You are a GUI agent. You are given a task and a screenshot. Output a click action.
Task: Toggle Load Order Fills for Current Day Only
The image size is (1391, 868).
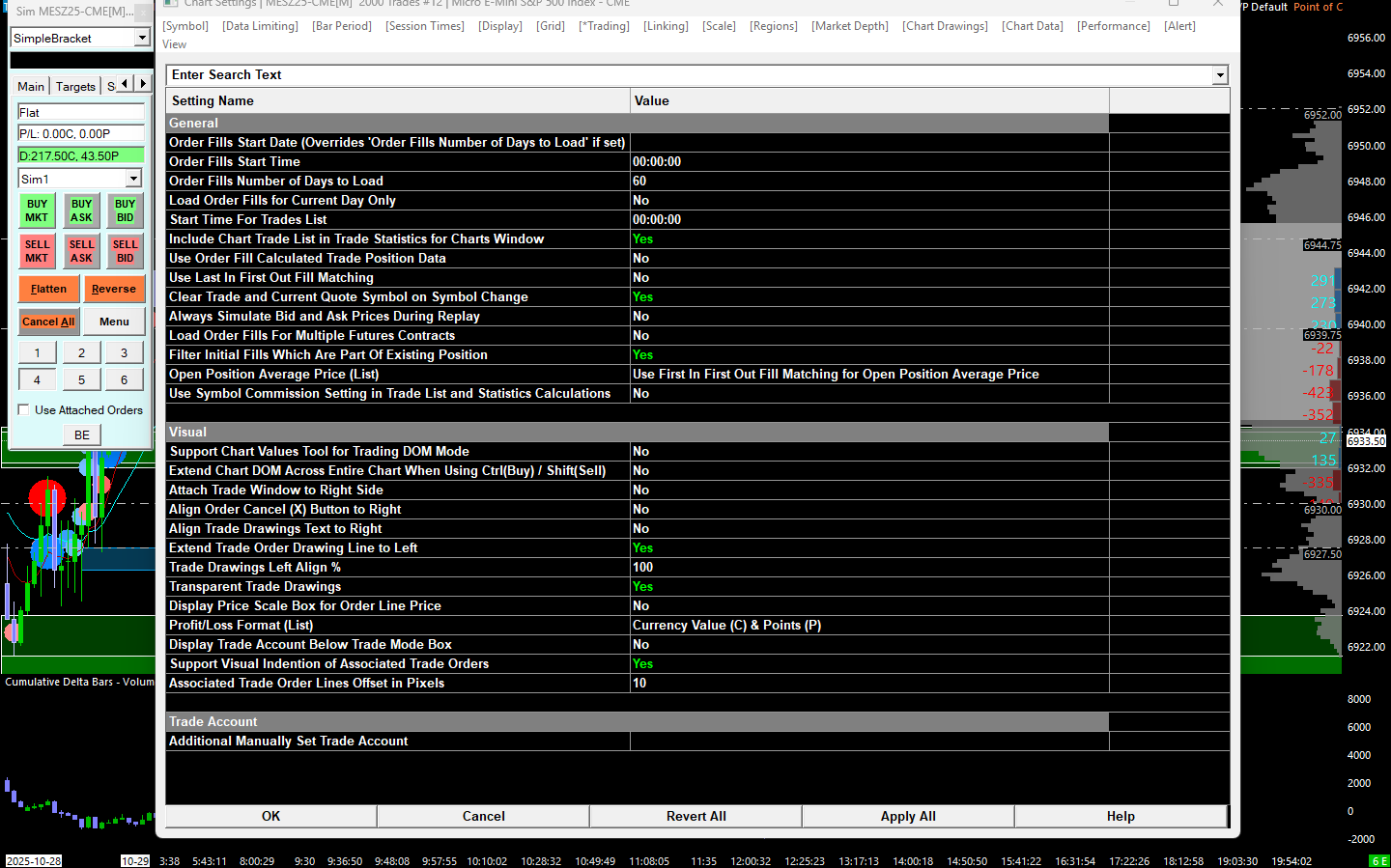869,200
